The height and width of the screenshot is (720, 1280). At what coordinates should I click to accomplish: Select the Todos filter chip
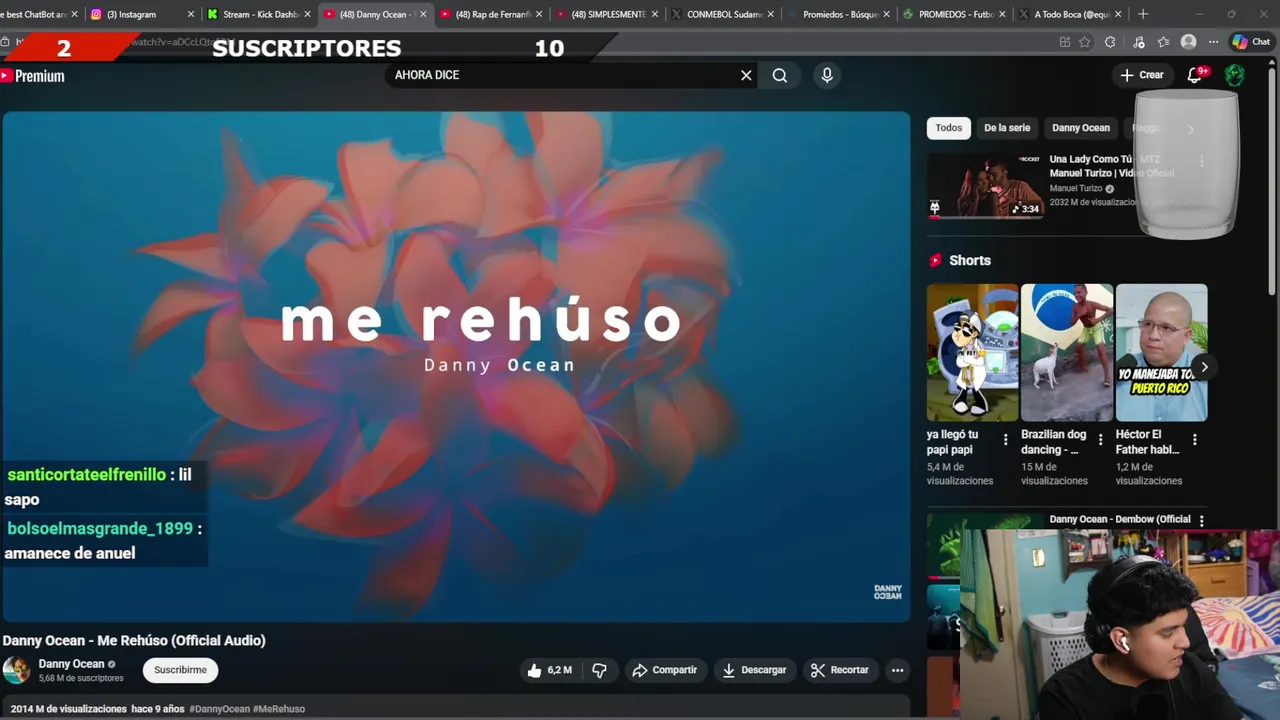[x=949, y=128]
